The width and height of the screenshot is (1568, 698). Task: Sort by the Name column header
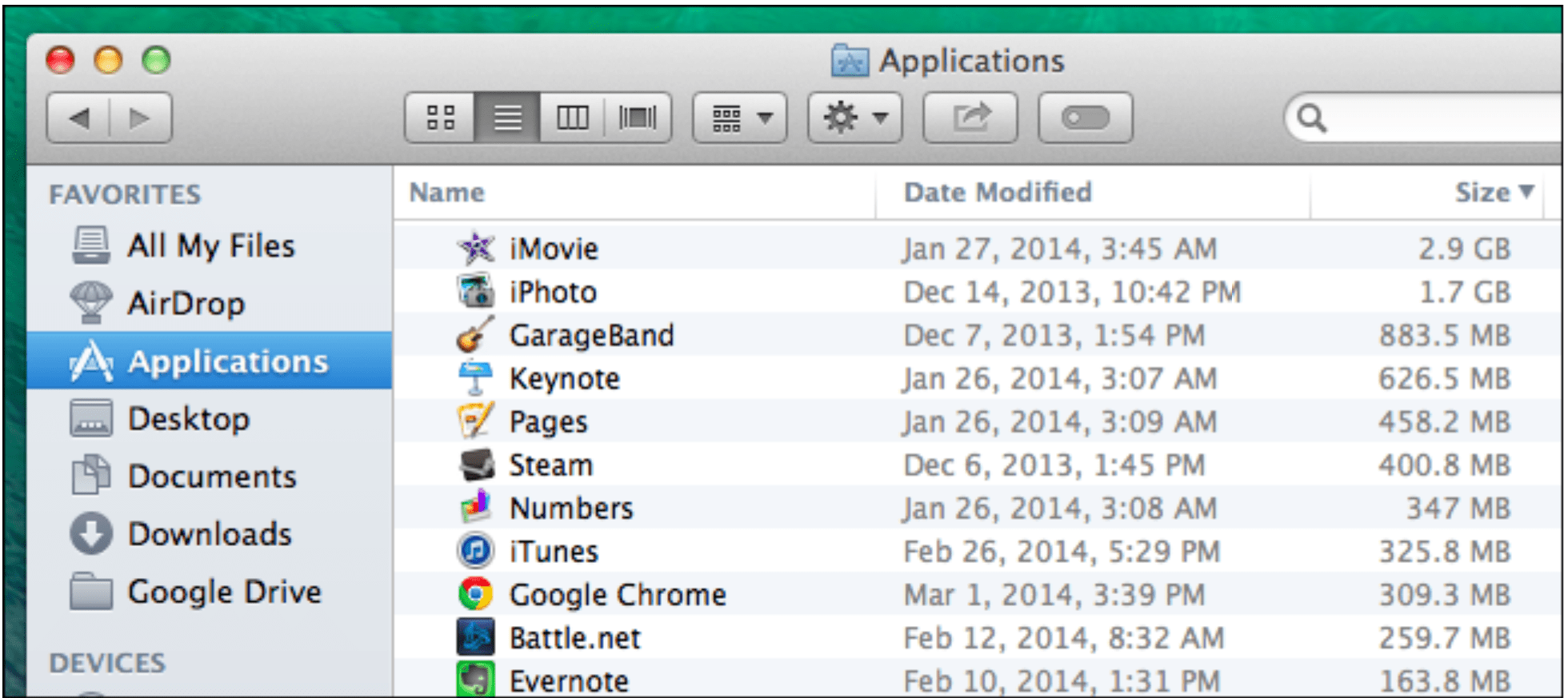[x=635, y=193]
